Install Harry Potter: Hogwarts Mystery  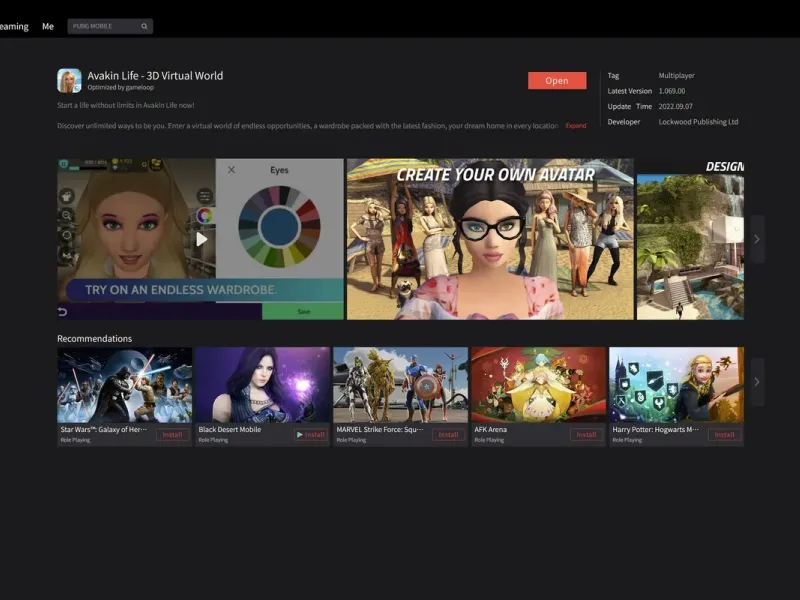point(724,435)
